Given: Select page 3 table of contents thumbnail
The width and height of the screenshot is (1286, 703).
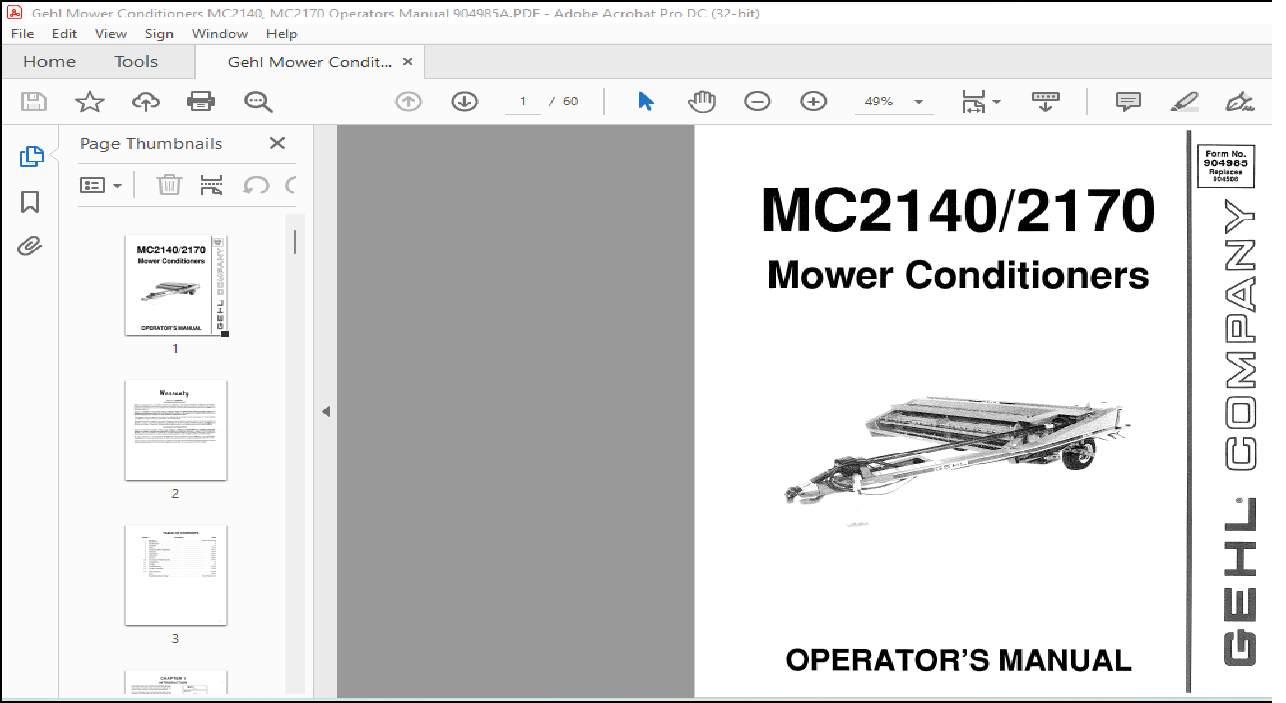Looking at the screenshot, I should (176, 575).
